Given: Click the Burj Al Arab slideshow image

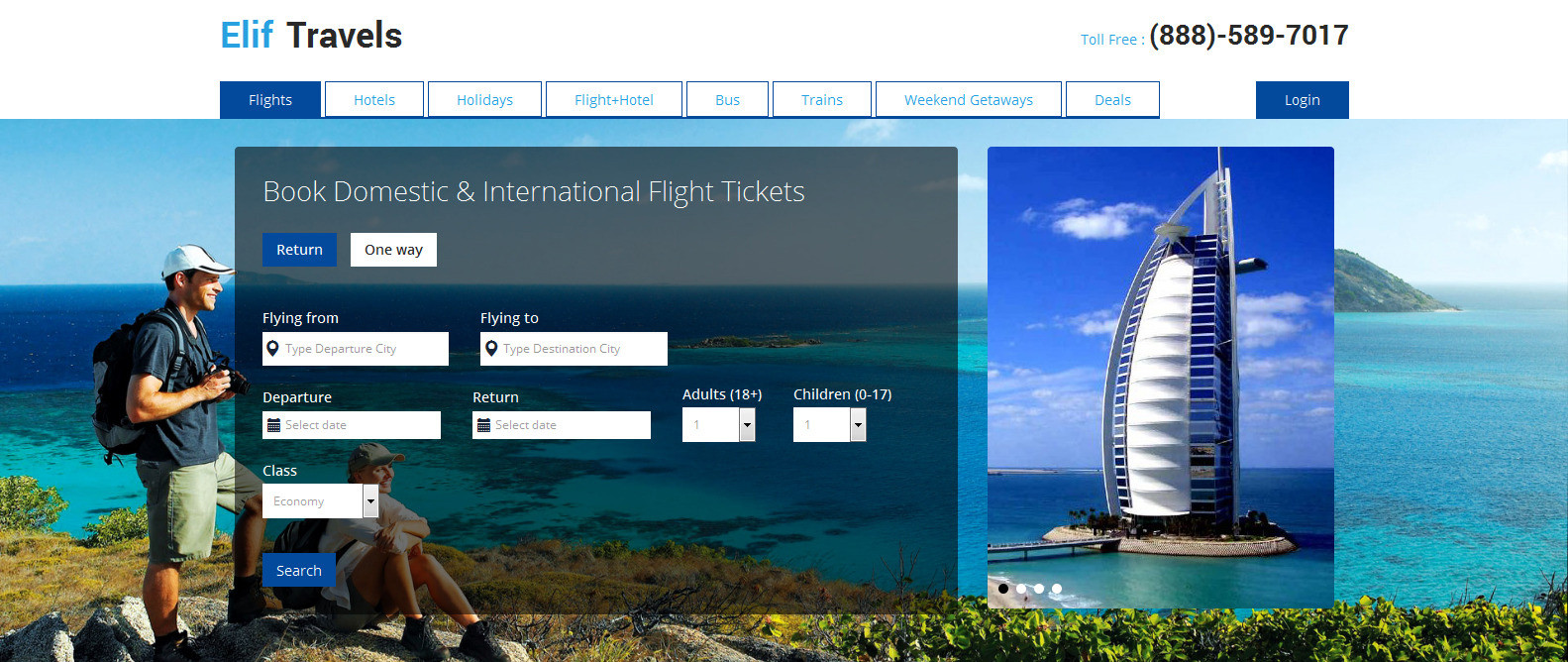Looking at the screenshot, I should point(1160,367).
